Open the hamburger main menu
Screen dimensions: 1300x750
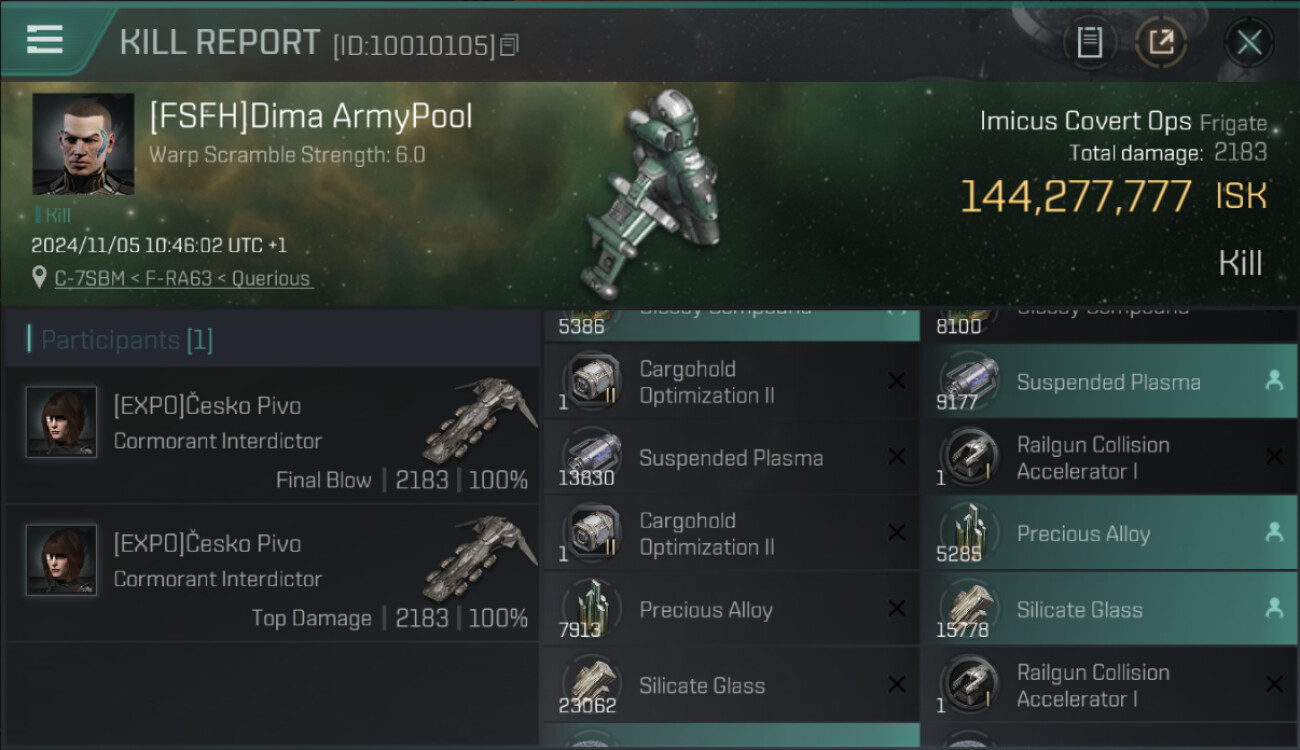(x=45, y=39)
